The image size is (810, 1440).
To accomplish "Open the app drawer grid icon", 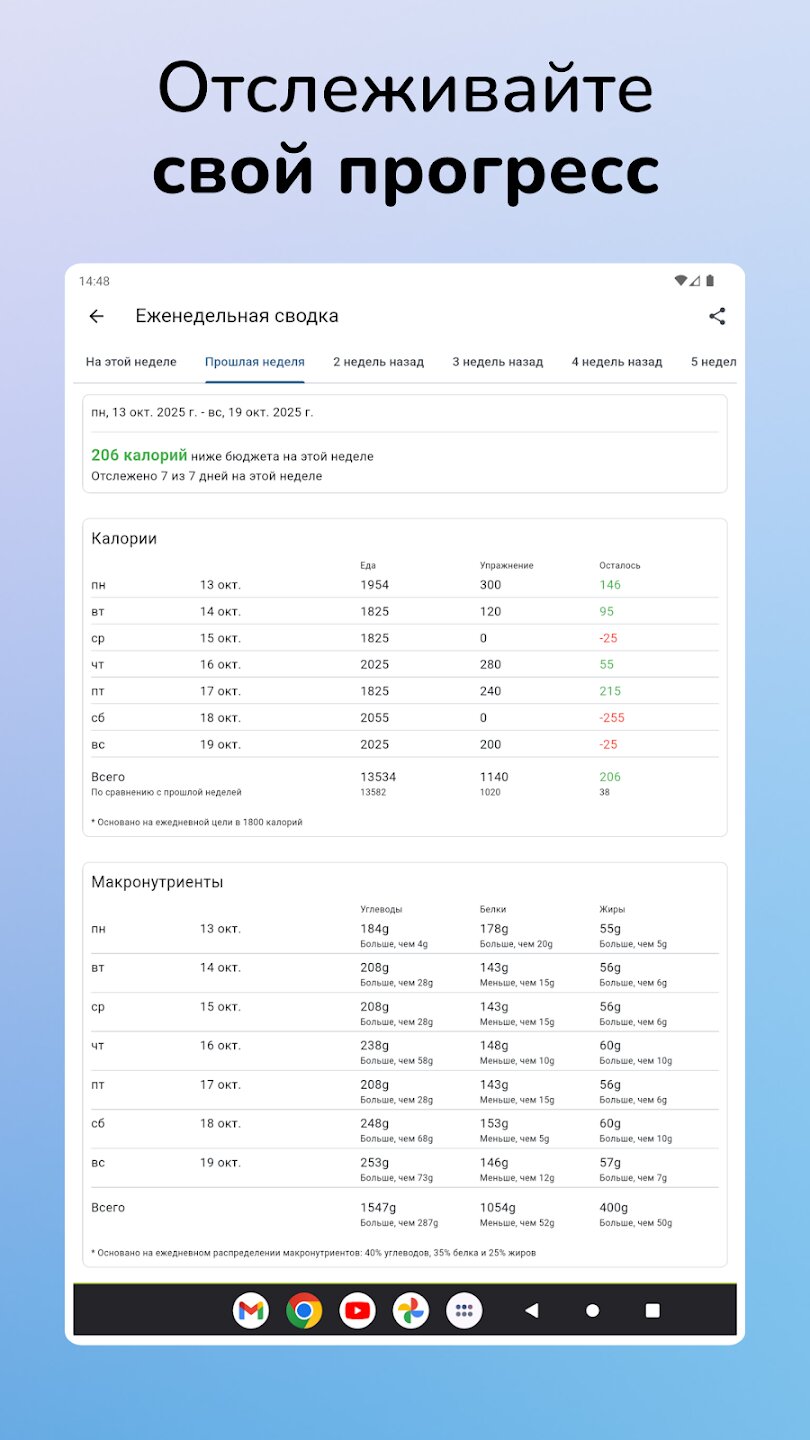I will pyautogui.click(x=464, y=1310).
